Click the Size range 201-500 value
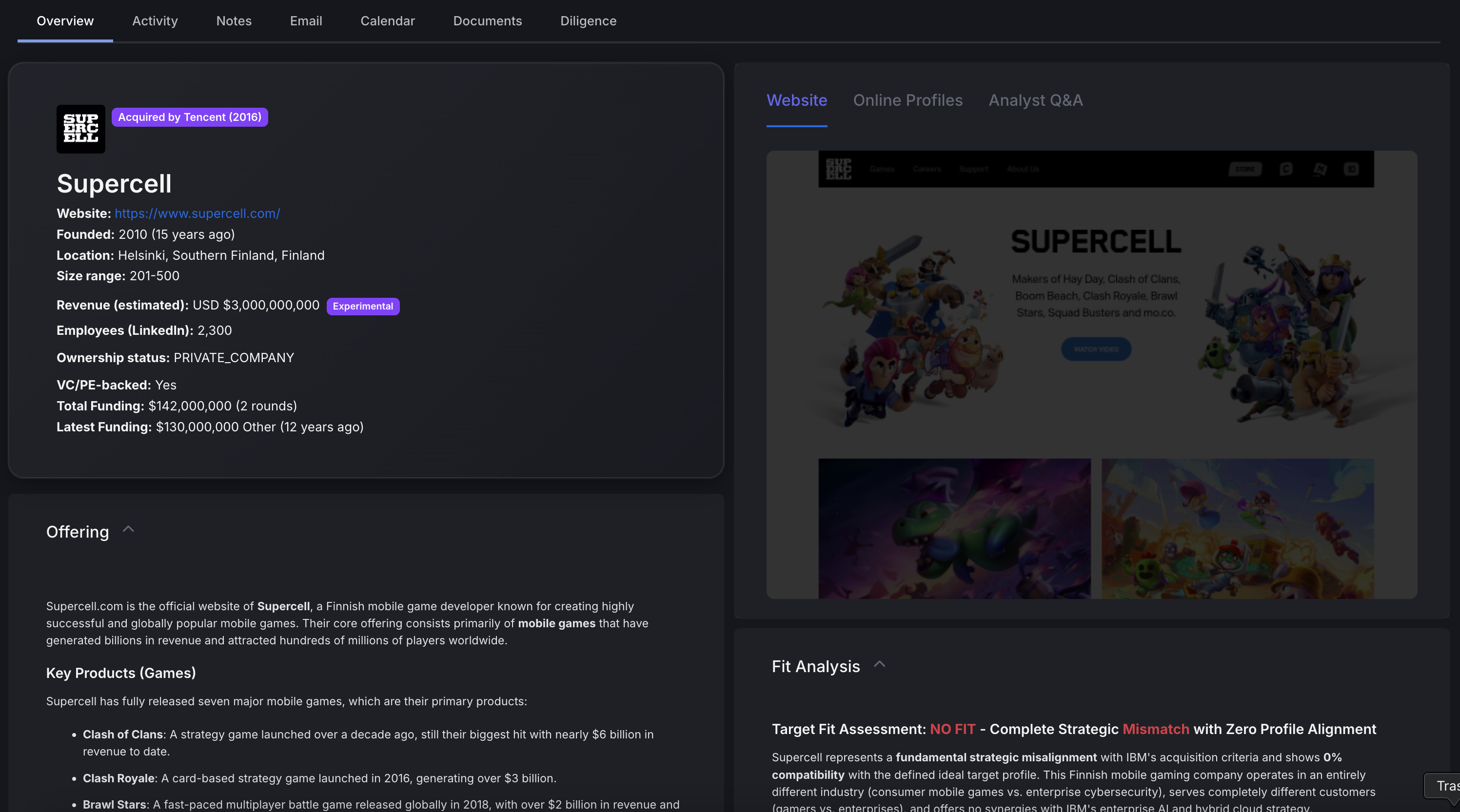The image size is (1460, 812). pos(154,276)
